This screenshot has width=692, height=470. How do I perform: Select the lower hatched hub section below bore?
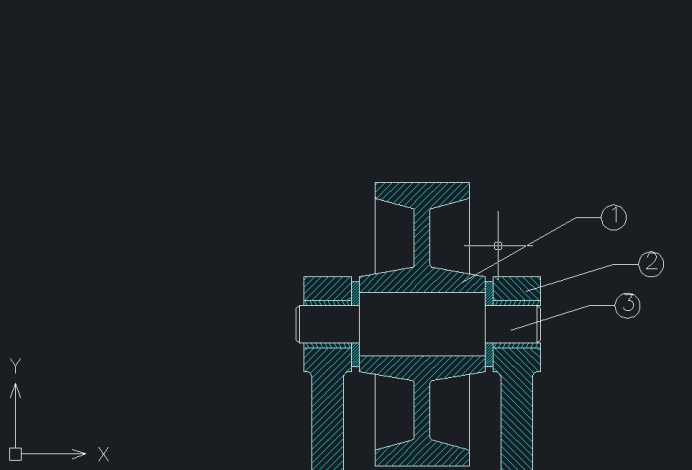pyautogui.click(x=422, y=365)
